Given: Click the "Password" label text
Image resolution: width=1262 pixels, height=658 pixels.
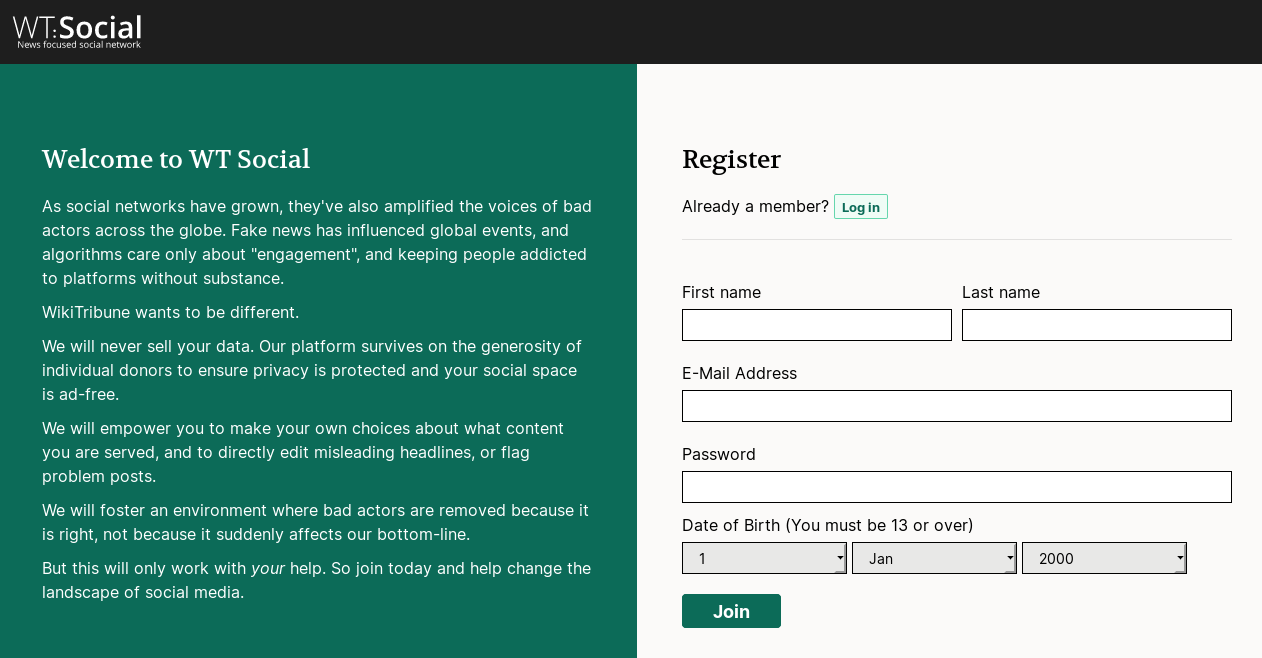Looking at the screenshot, I should pyautogui.click(x=718, y=454).
